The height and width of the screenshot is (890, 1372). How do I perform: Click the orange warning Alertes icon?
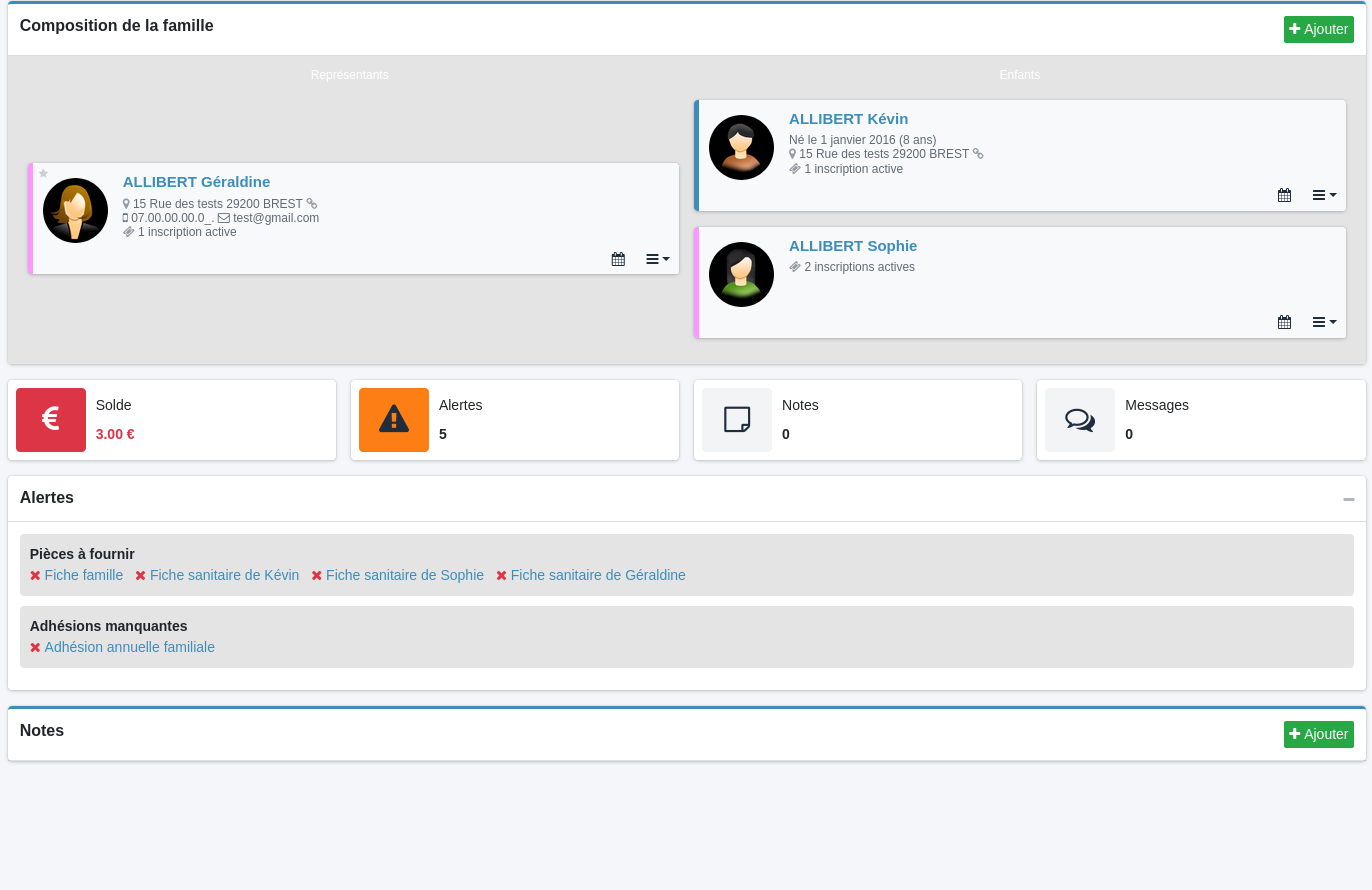tap(394, 420)
